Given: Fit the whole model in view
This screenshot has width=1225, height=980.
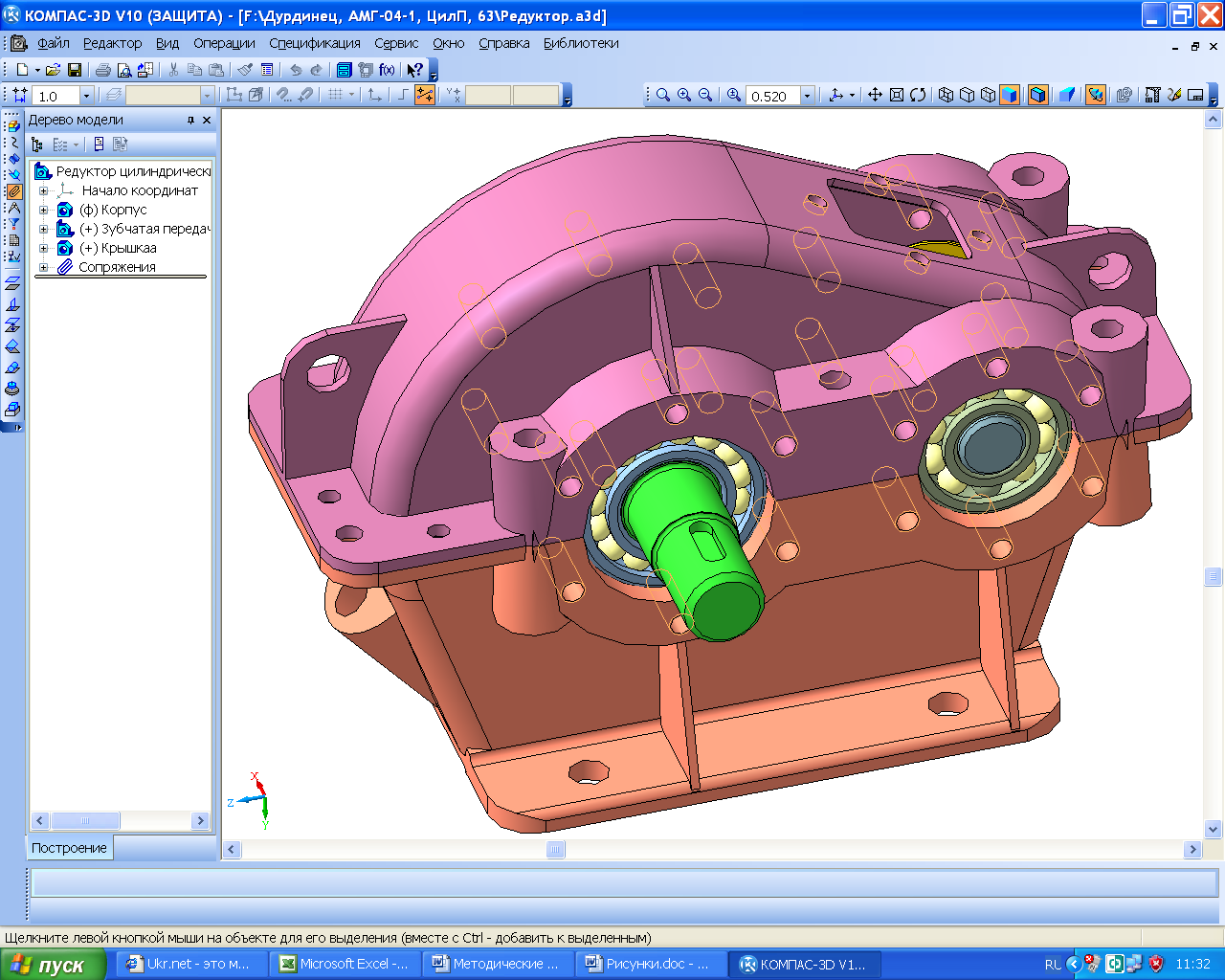Looking at the screenshot, I should point(897,96).
